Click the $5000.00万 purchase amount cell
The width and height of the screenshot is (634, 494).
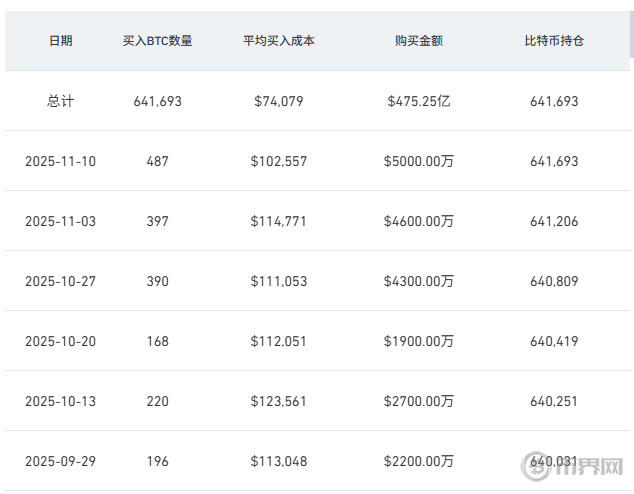pos(419,161)
